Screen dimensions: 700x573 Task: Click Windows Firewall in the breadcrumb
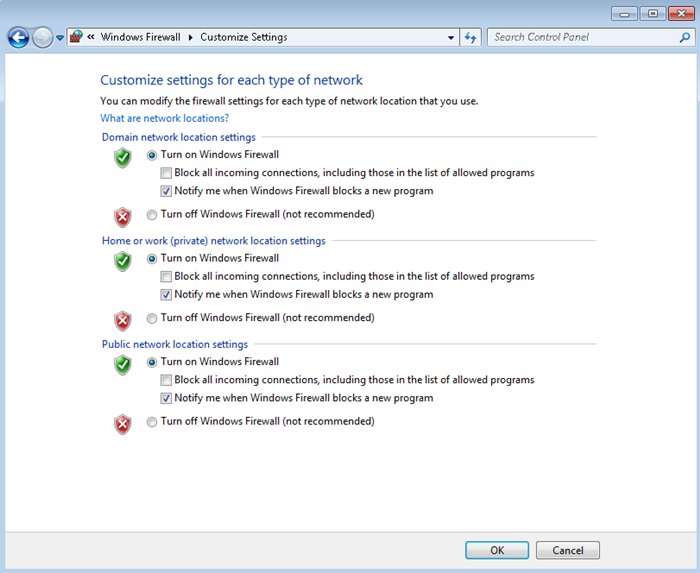(x=141, y=37)
